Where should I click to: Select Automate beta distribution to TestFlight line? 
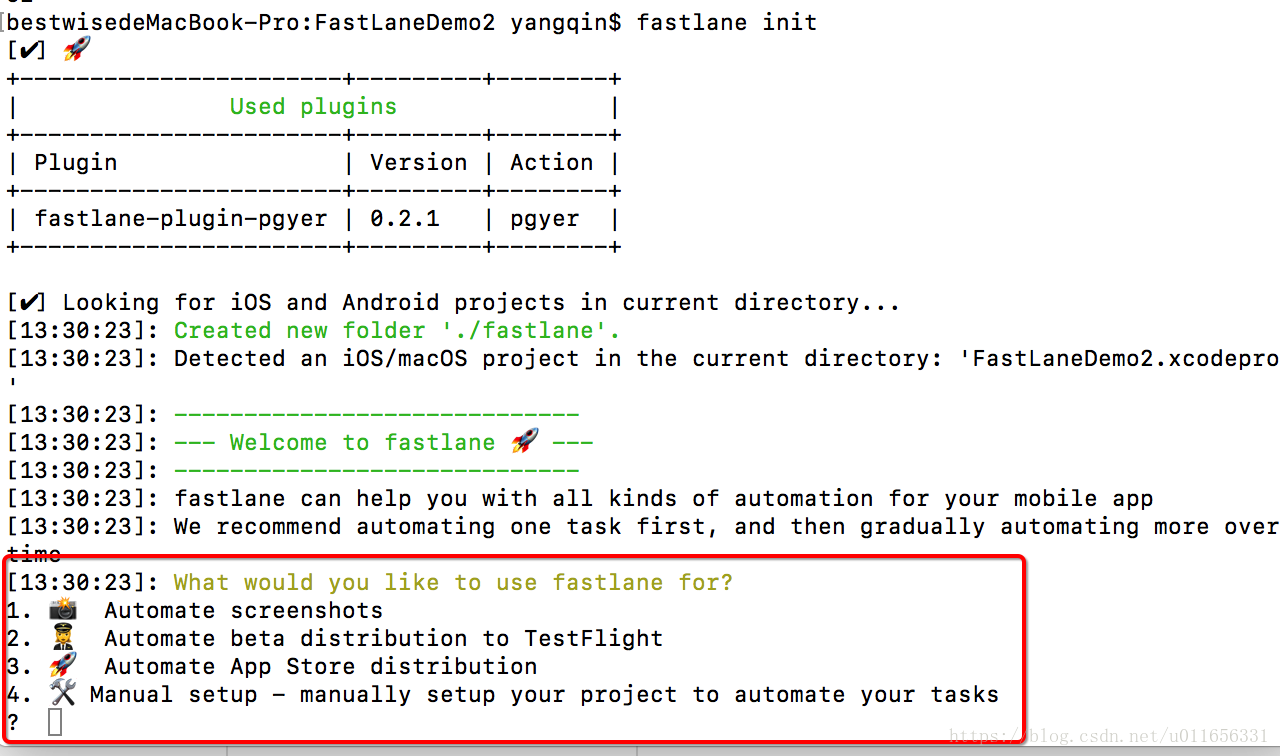[383, 638]
